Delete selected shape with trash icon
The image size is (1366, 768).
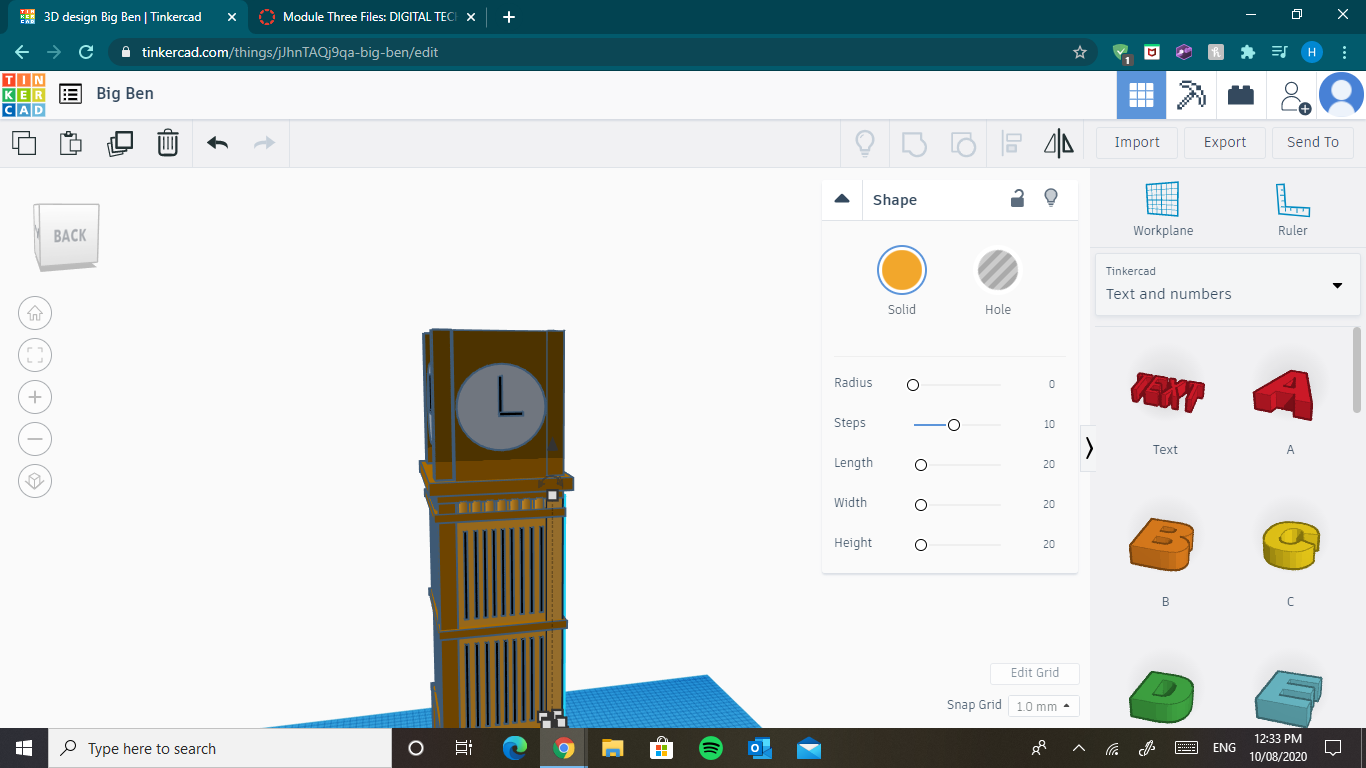tap(168, 143)
